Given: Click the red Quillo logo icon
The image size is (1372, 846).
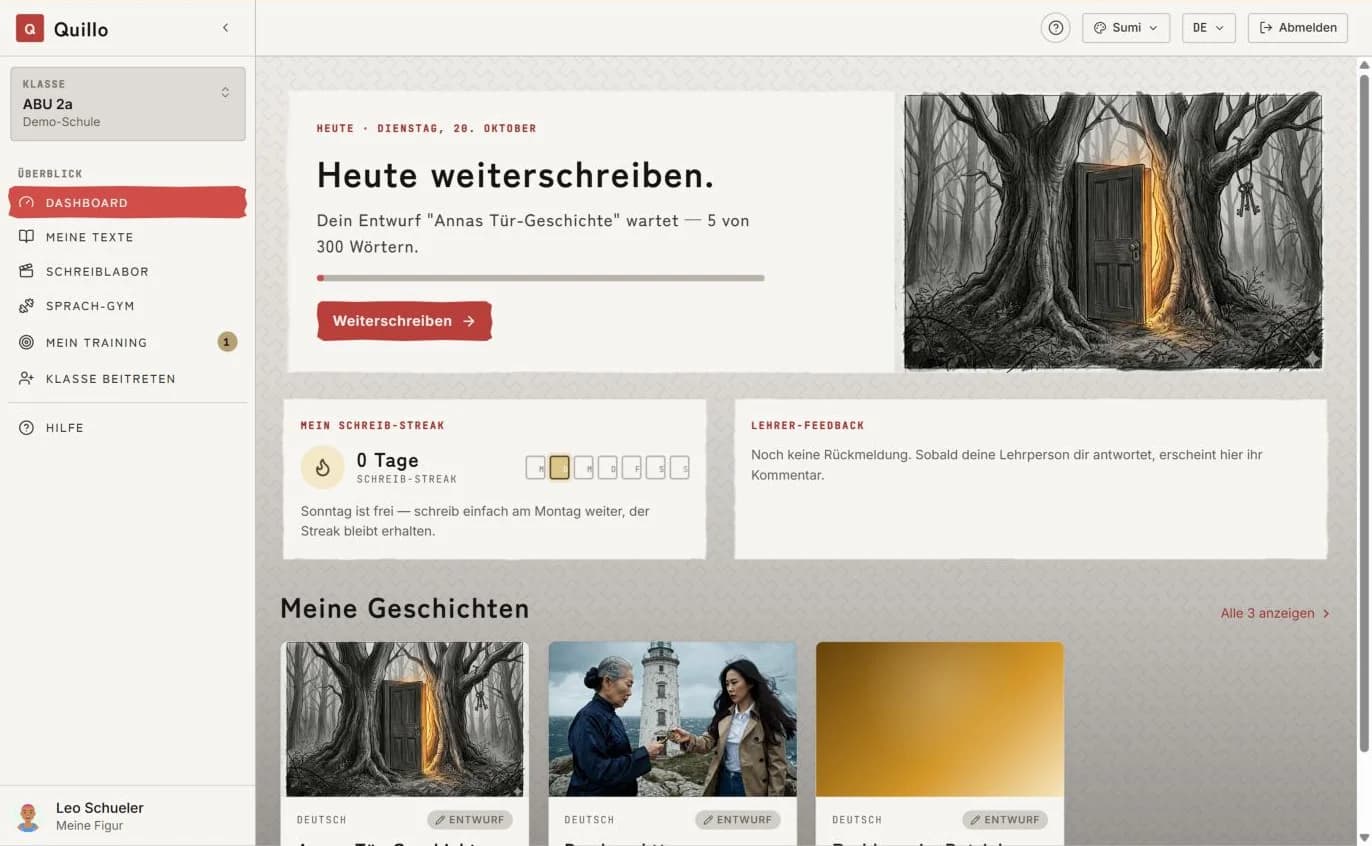Looking at the screenshot, I should tap(30, 29).
